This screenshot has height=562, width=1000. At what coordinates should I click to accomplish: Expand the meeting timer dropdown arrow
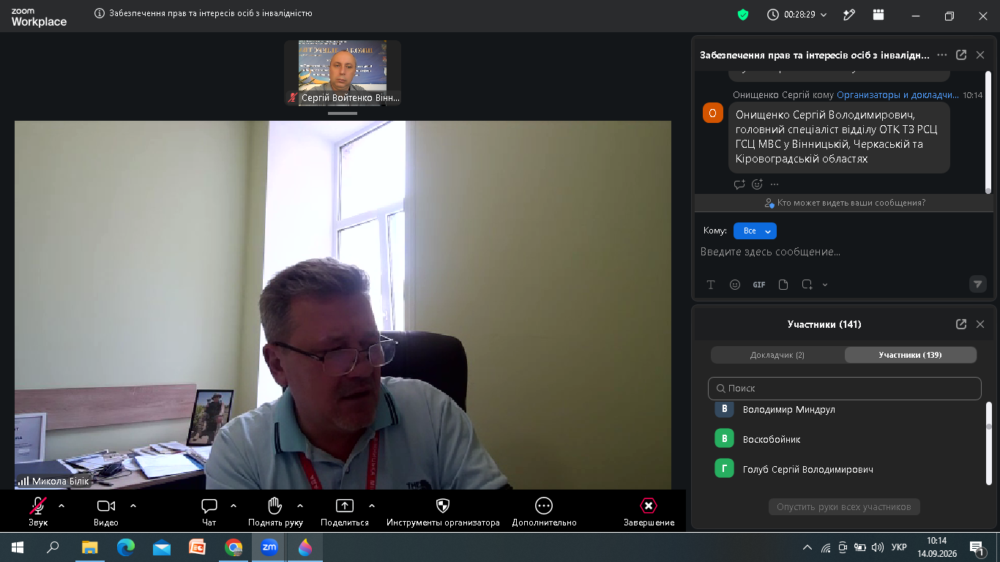pyautogui.click(x=823, y=15)
